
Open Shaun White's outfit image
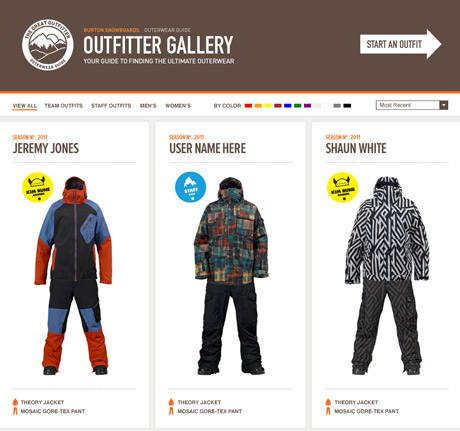click(x=387, y=276)
